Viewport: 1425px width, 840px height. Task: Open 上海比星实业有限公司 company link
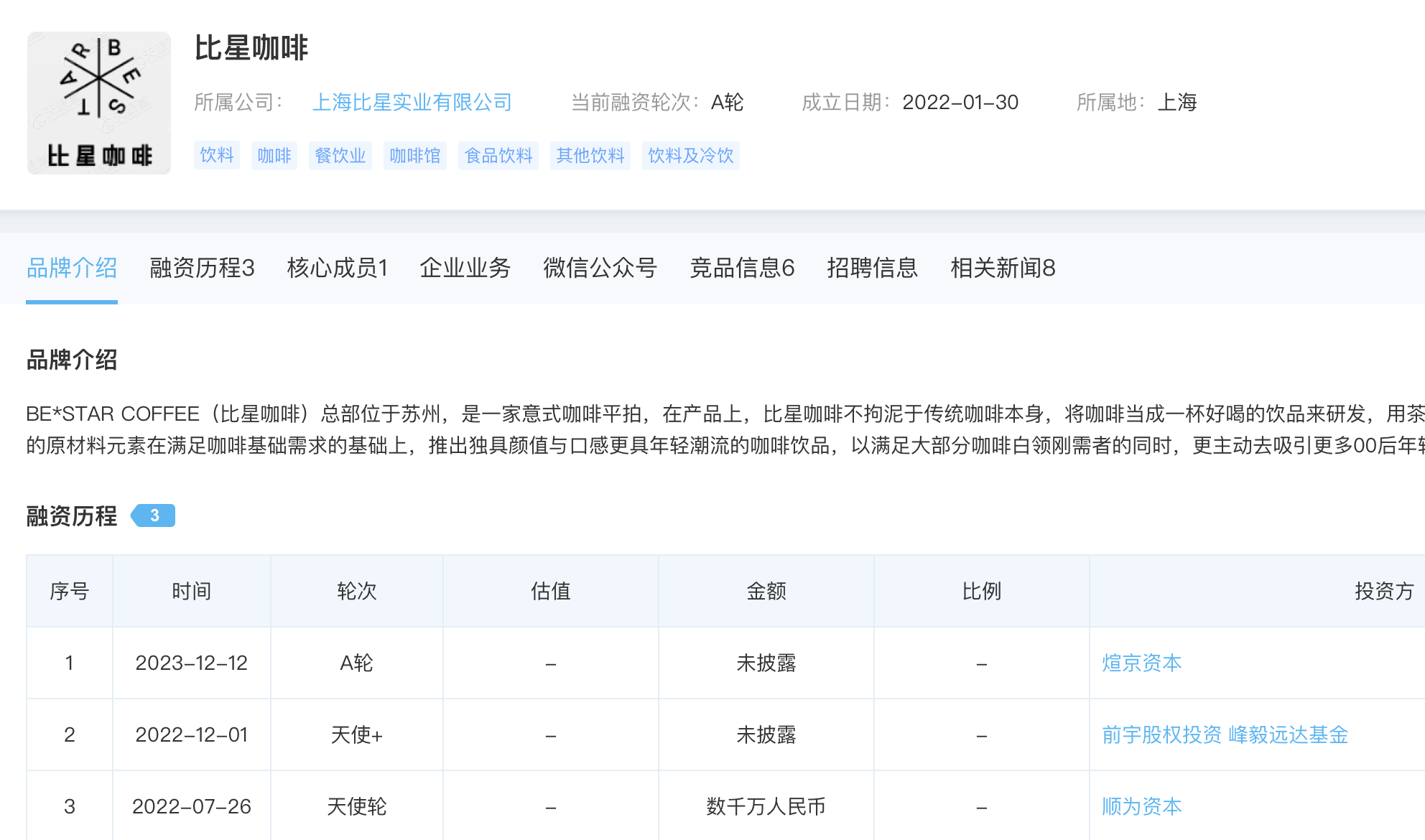pyautogui.click(x=412, y=103)
